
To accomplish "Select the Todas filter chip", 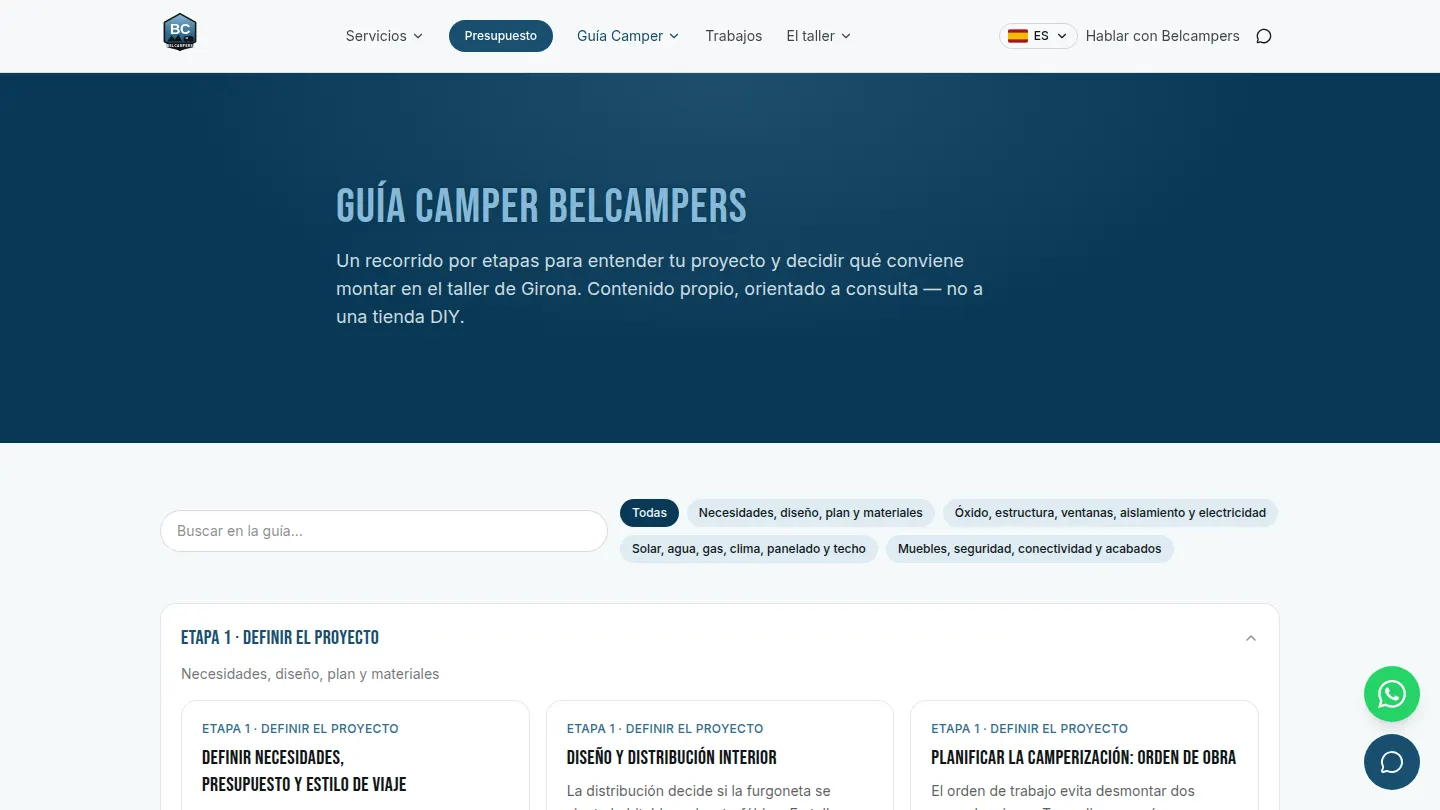I will pos(649,513).
